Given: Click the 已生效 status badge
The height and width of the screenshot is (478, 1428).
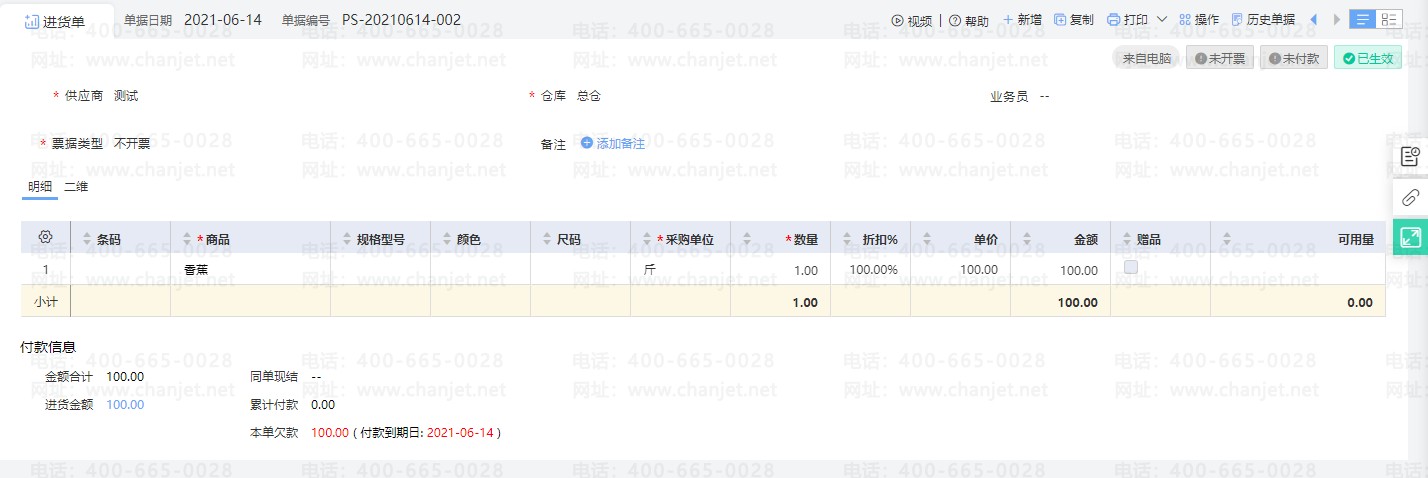Looking at the screenshot, I should tap(1368, 58).
